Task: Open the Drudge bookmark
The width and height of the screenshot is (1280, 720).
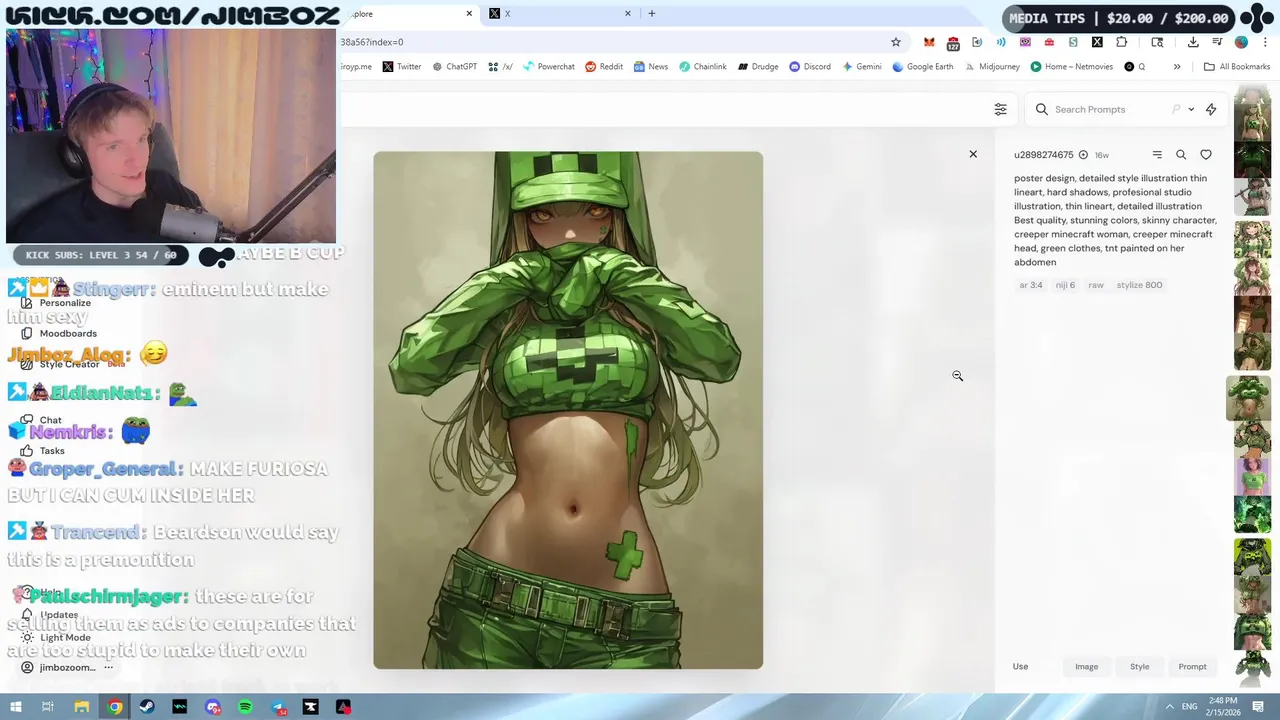Action: [758, 67]
